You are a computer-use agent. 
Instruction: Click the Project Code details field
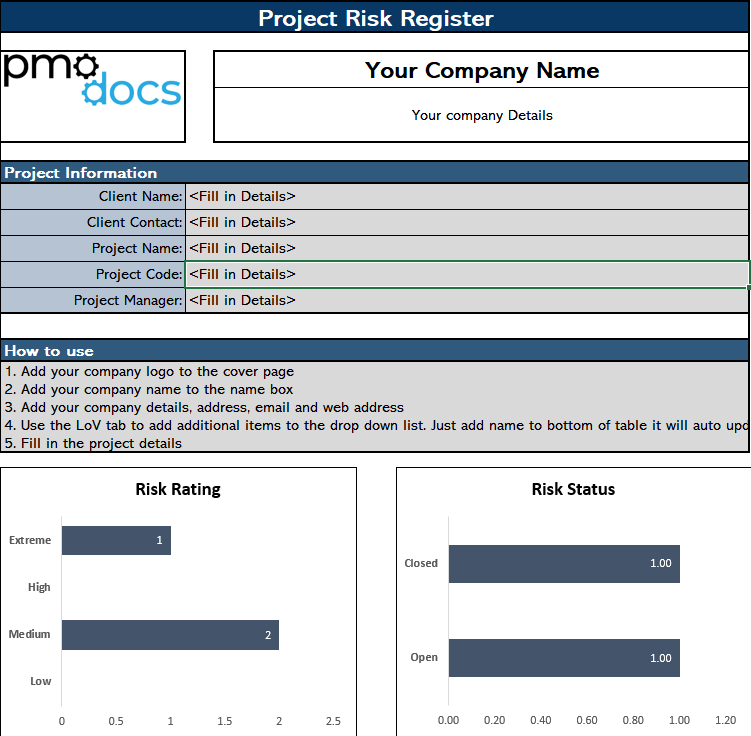[x=467, y=274]
